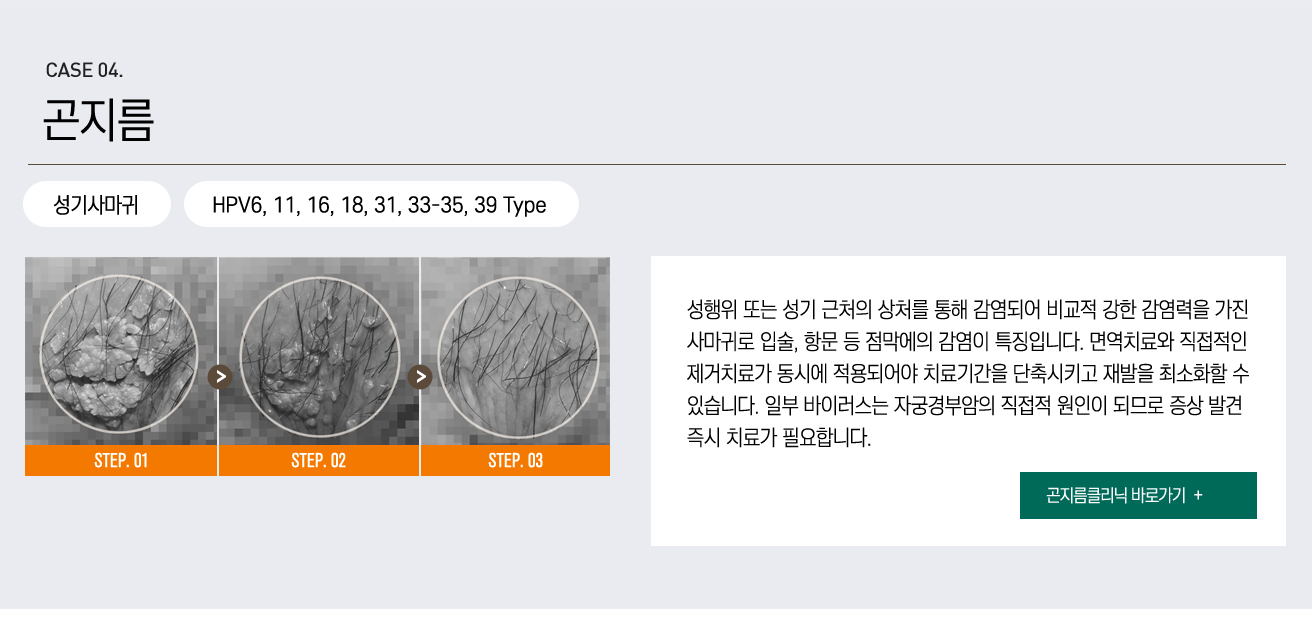
Task: Click the HPV6, 11, 16 type badge
Action: coord(381,204)
